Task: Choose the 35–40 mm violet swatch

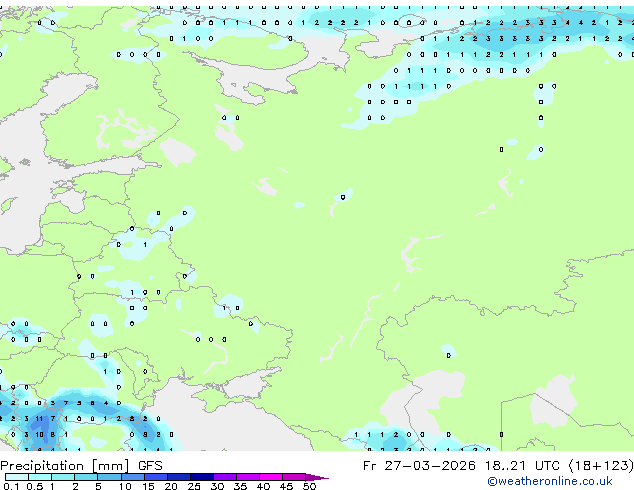Action: [248, 477]
